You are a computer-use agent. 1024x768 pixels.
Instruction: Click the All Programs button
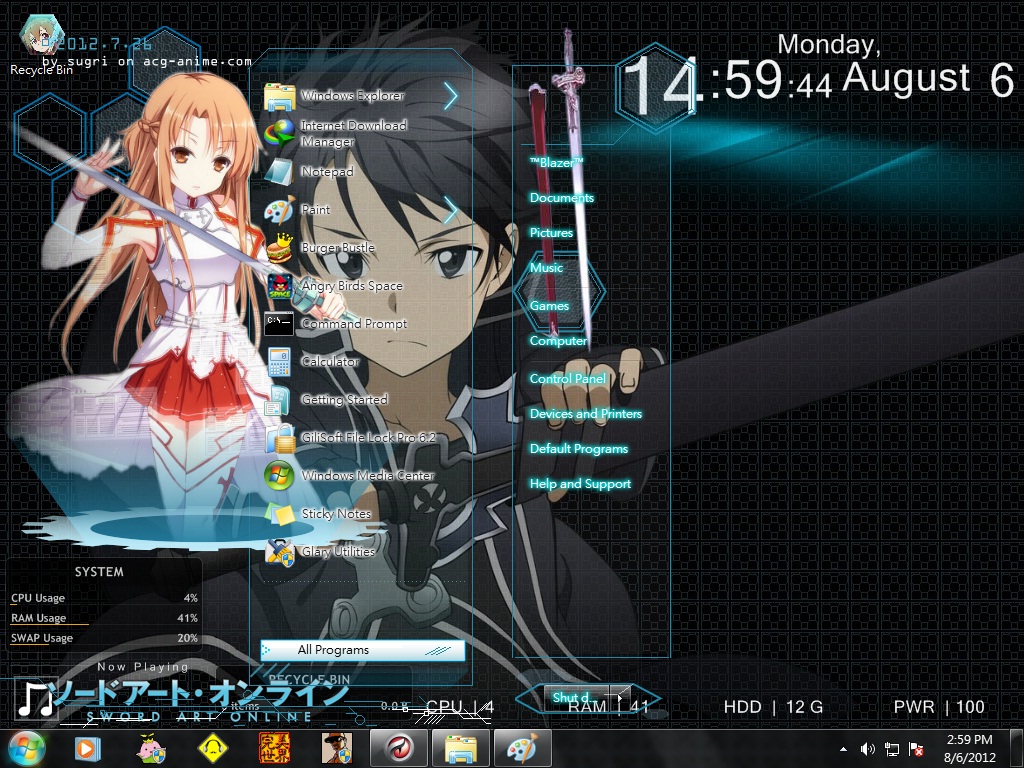coord(361,650)
